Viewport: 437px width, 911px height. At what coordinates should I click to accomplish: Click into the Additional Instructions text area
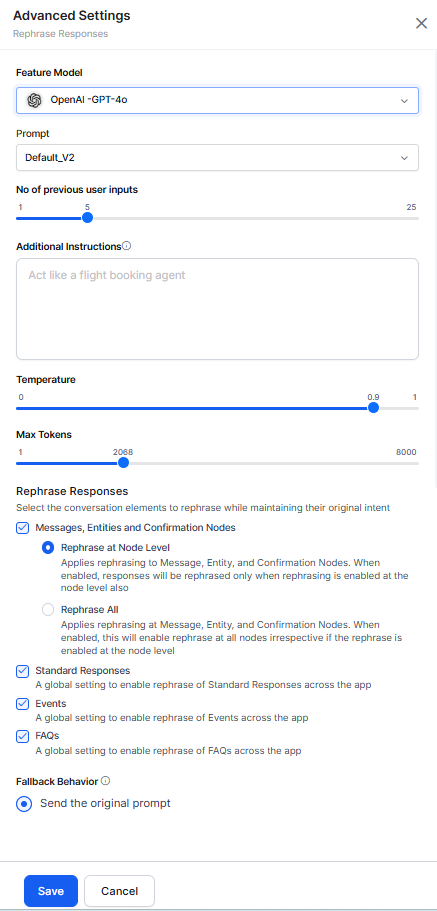point(217,309)
